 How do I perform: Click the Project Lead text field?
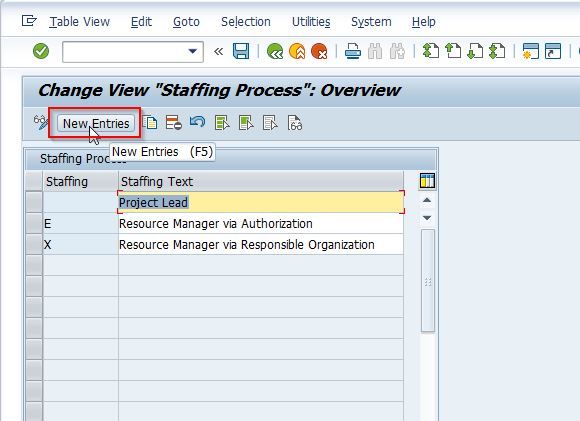[261, 202]
